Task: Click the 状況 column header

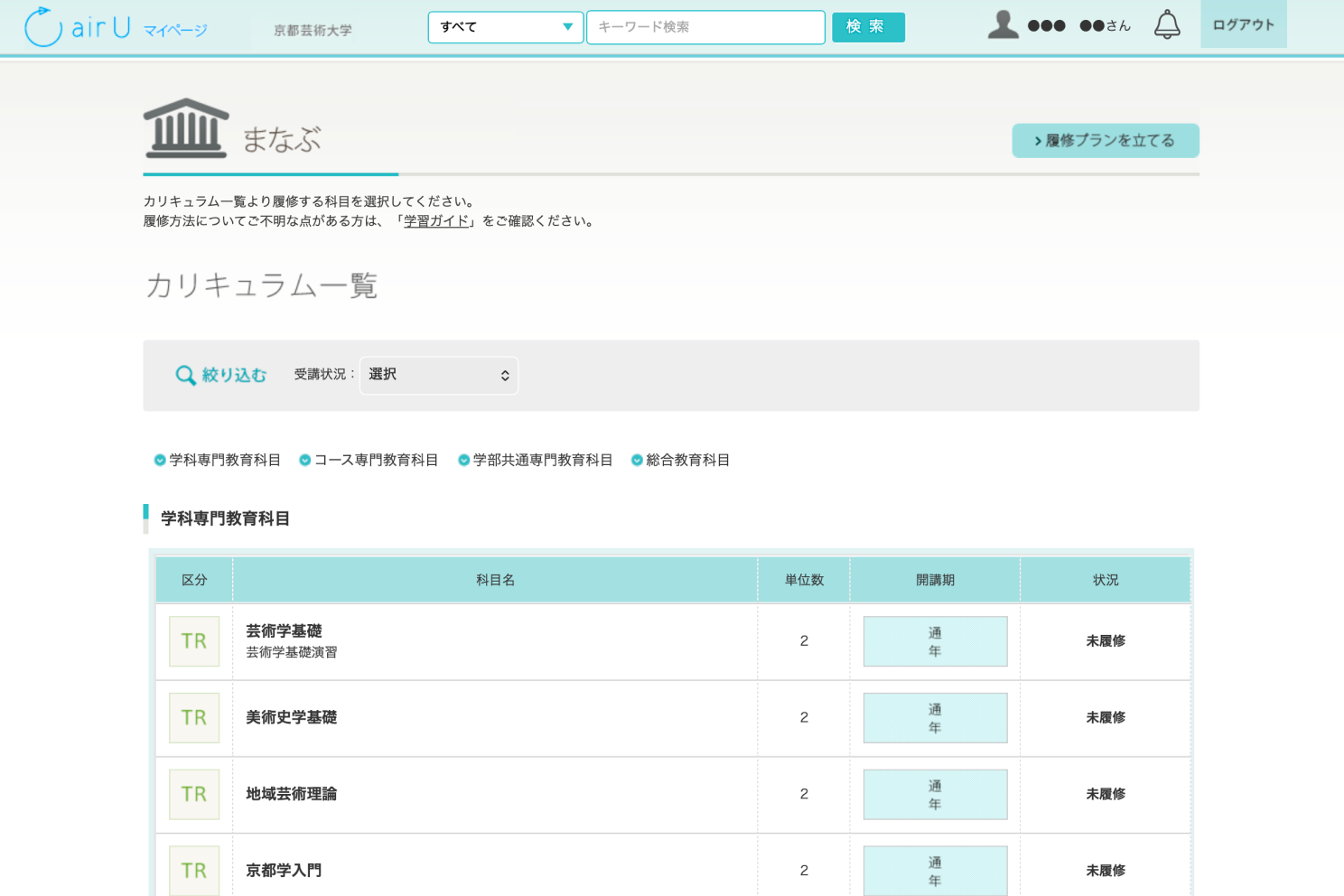Action: pos(1106,580)
